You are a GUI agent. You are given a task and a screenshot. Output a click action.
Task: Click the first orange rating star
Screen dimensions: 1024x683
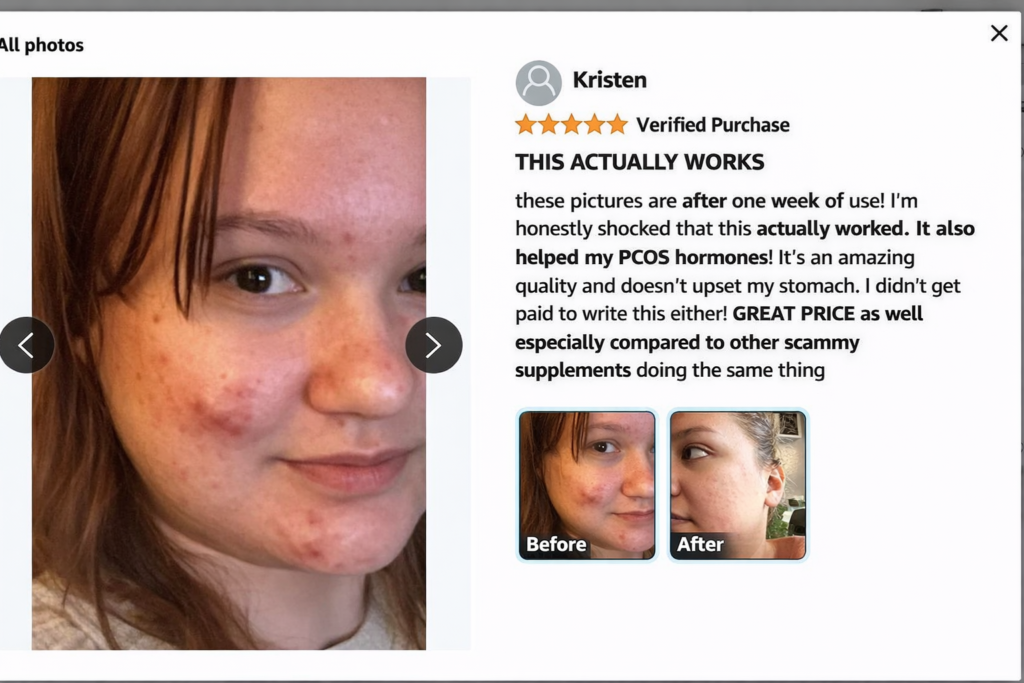pos(526,124)
